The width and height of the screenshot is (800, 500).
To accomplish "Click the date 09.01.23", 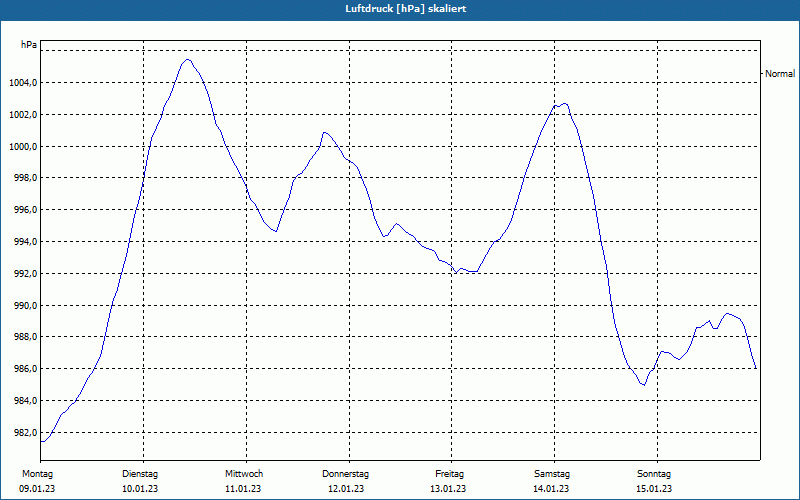I will pos(37,489).
